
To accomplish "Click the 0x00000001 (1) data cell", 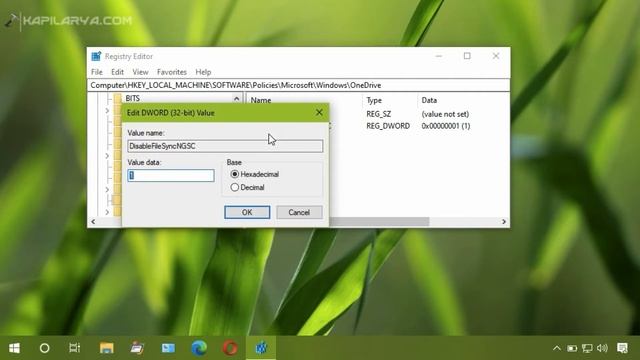I will 446,126.
